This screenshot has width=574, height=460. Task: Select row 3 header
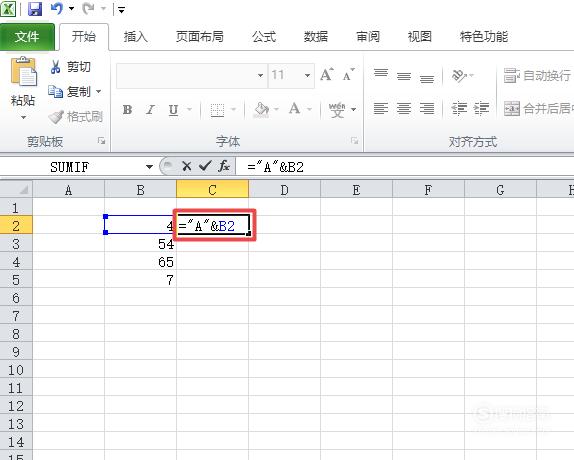[x=16, y=244]
